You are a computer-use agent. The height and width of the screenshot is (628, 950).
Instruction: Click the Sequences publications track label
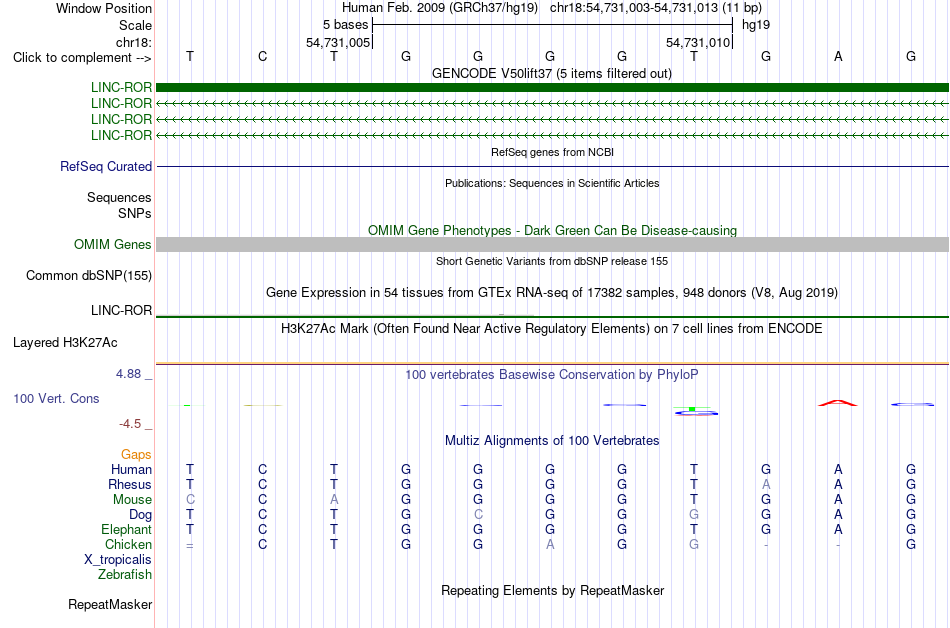pyautogui.click(x=119, y=197)
